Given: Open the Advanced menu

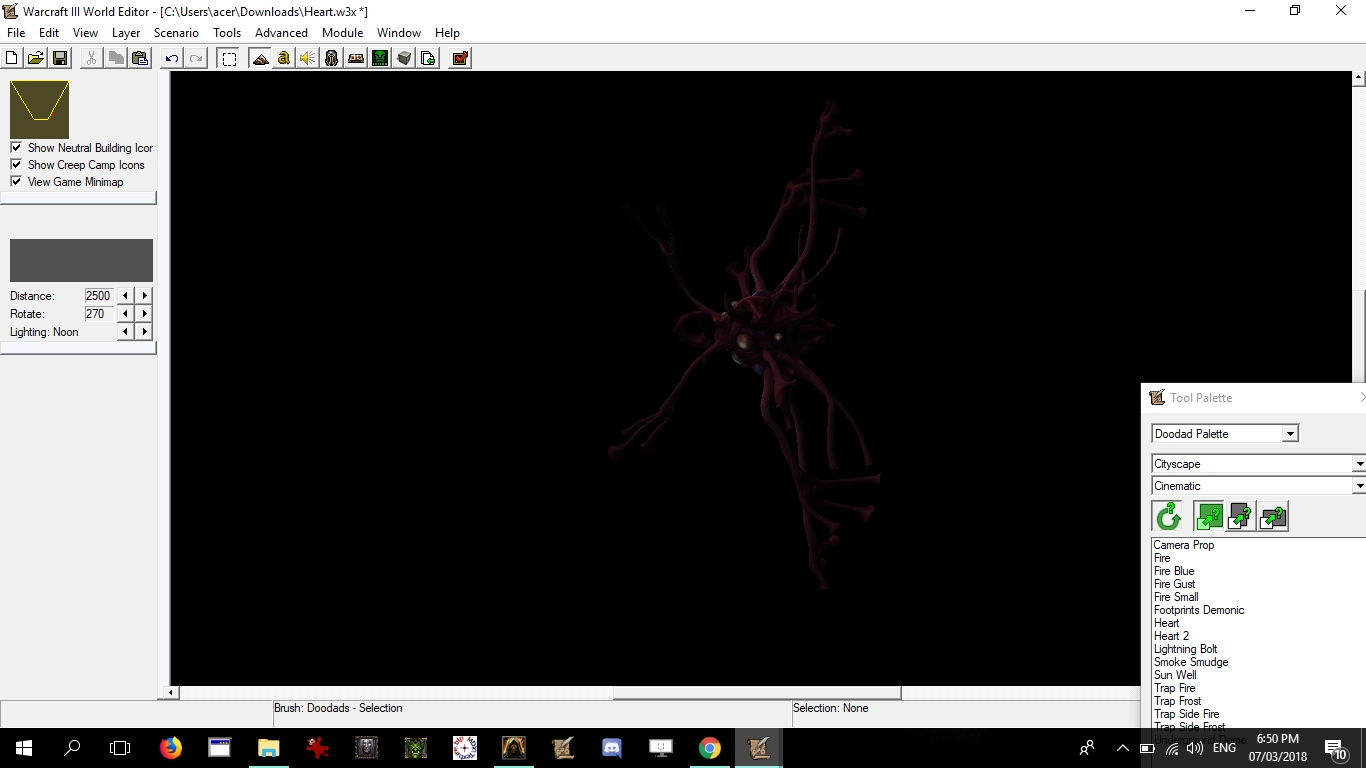Looking at the screenshot, I should click(x=281, y=33).
